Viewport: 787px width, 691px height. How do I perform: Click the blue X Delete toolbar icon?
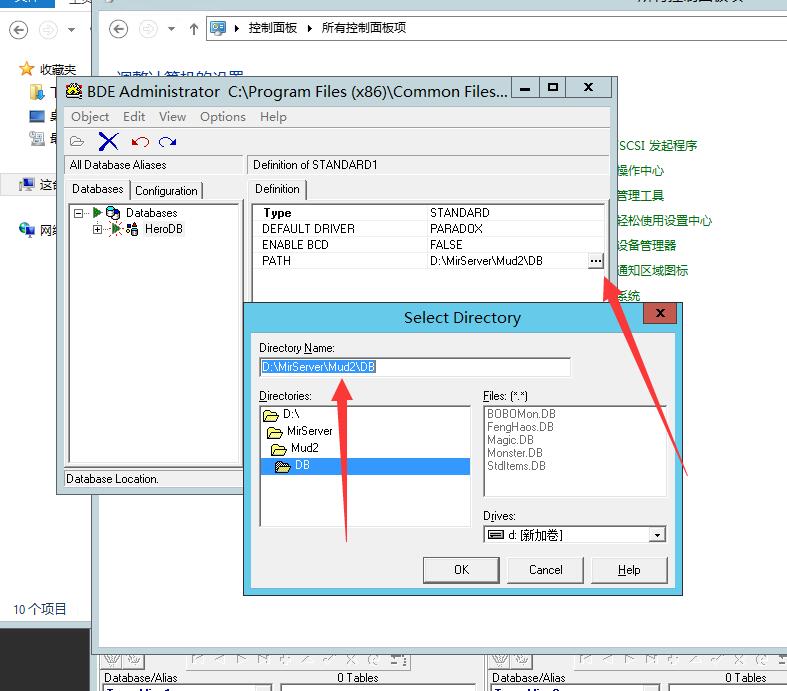108,142
